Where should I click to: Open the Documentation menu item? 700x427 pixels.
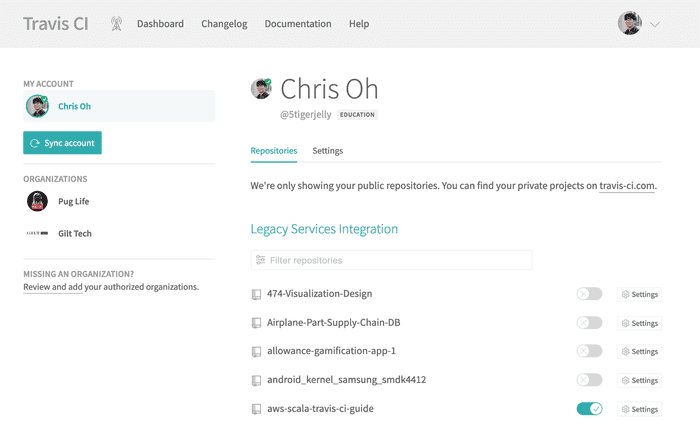[298, 24]
